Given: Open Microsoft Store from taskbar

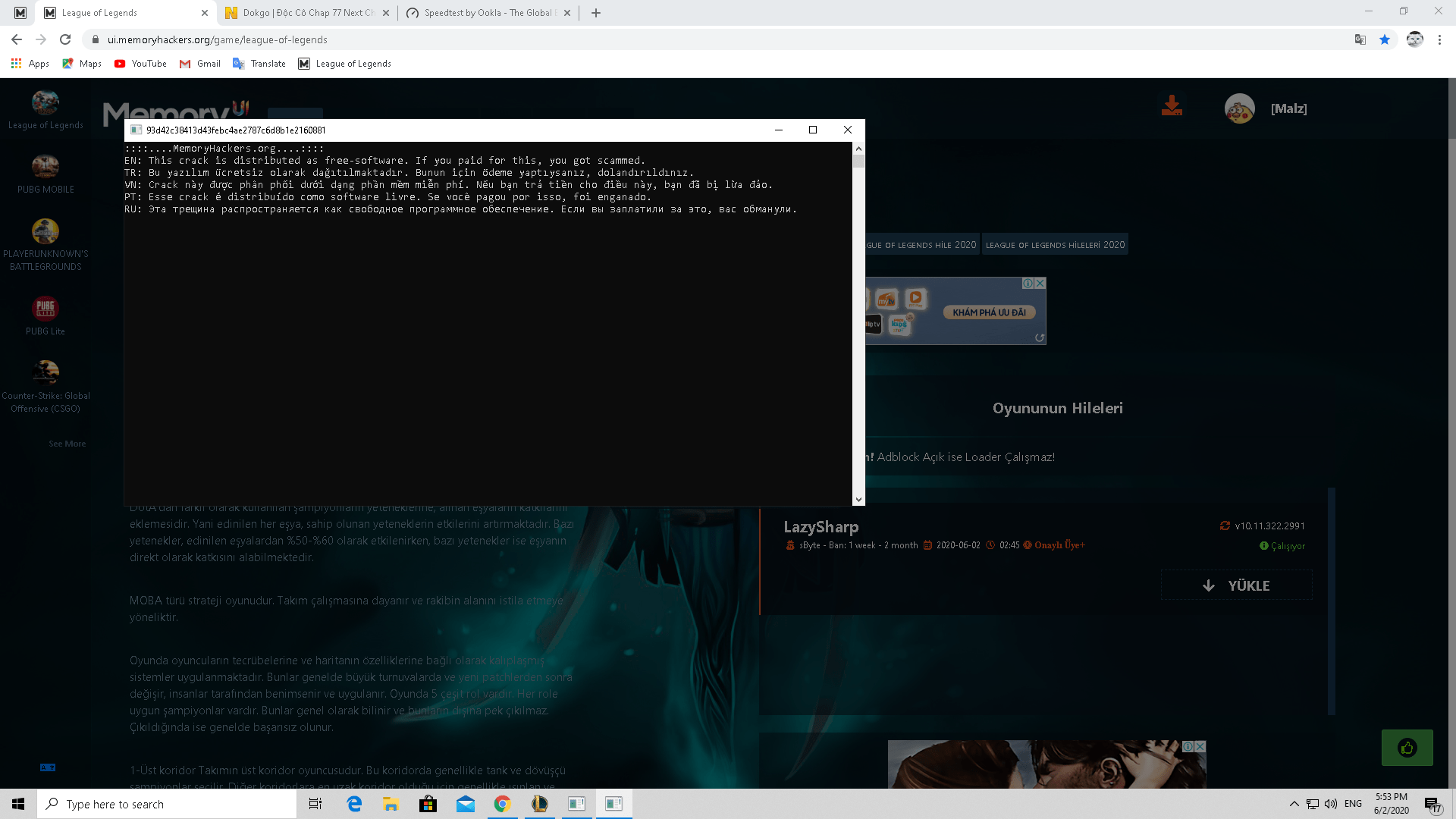Looking at the screenshot, I should pos(428,804).
